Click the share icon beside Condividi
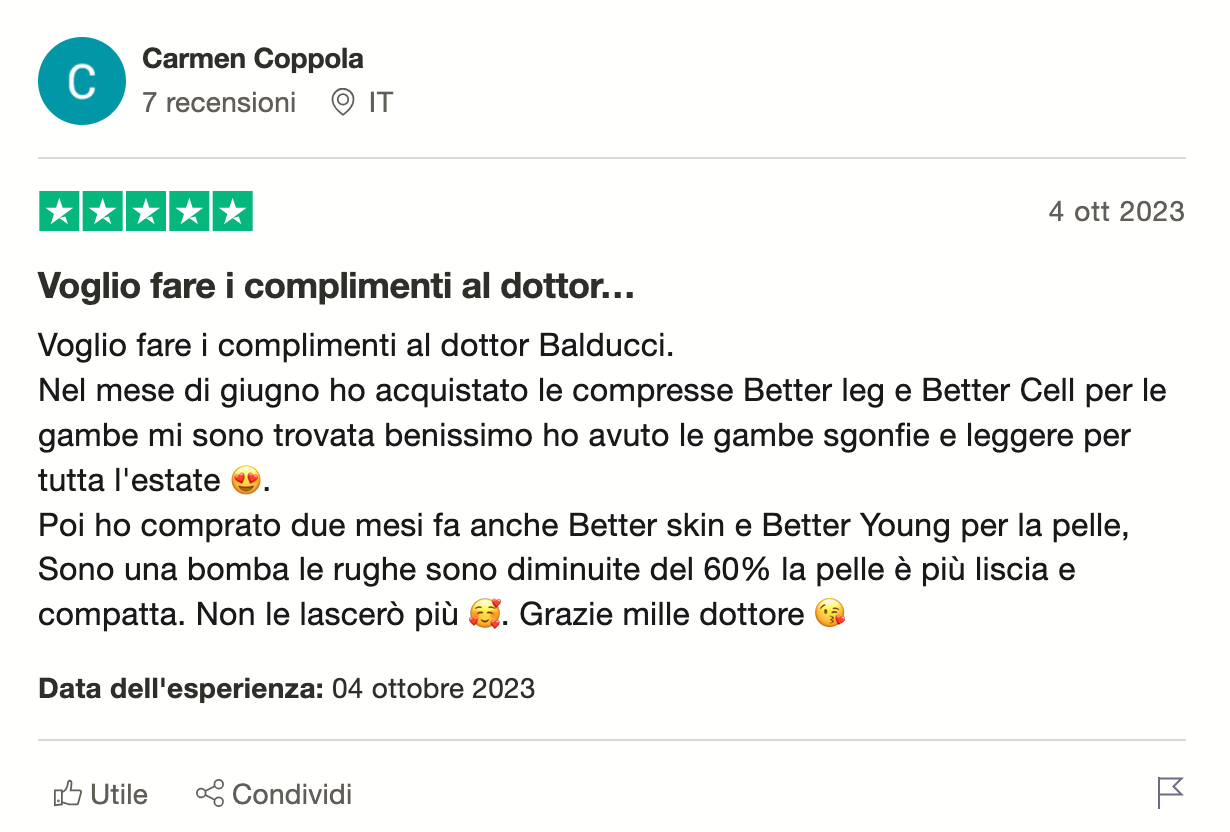This screenshot has height=832, width=1230. click(x=210, y=795)
